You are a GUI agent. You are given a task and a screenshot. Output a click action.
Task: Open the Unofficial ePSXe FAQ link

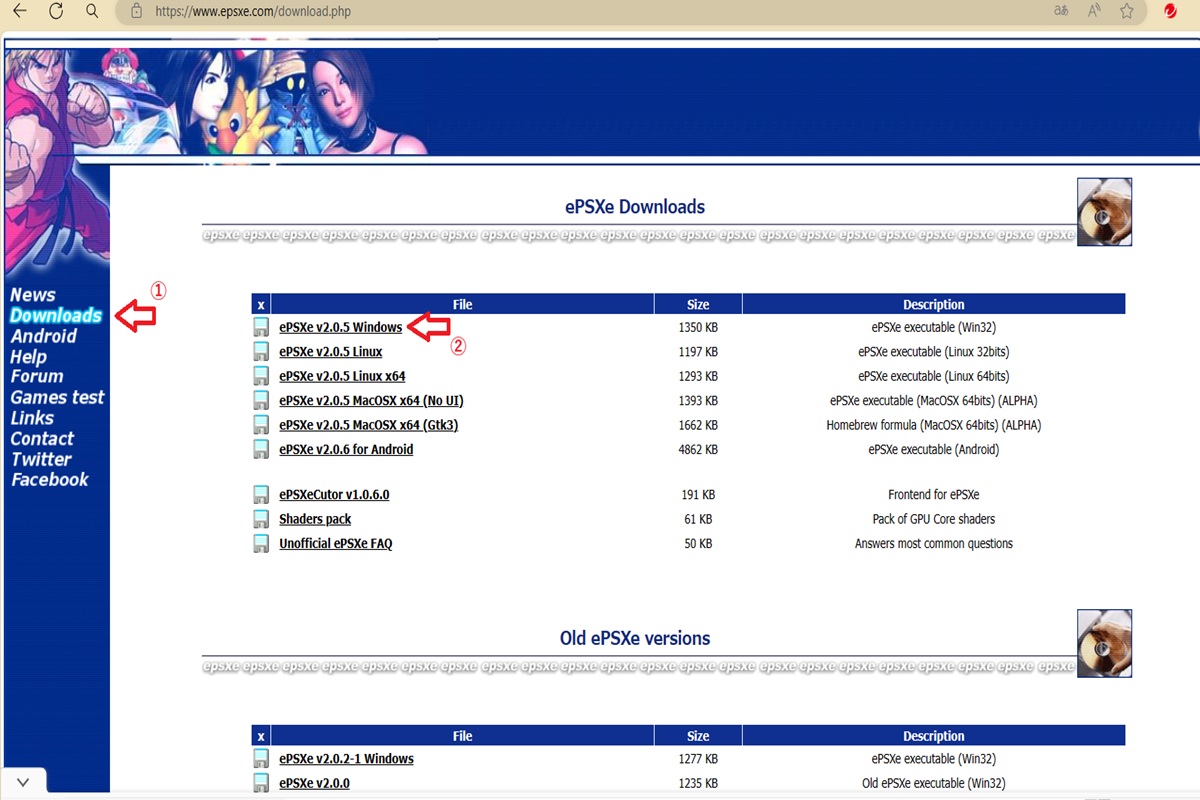[x=335, y=544]
